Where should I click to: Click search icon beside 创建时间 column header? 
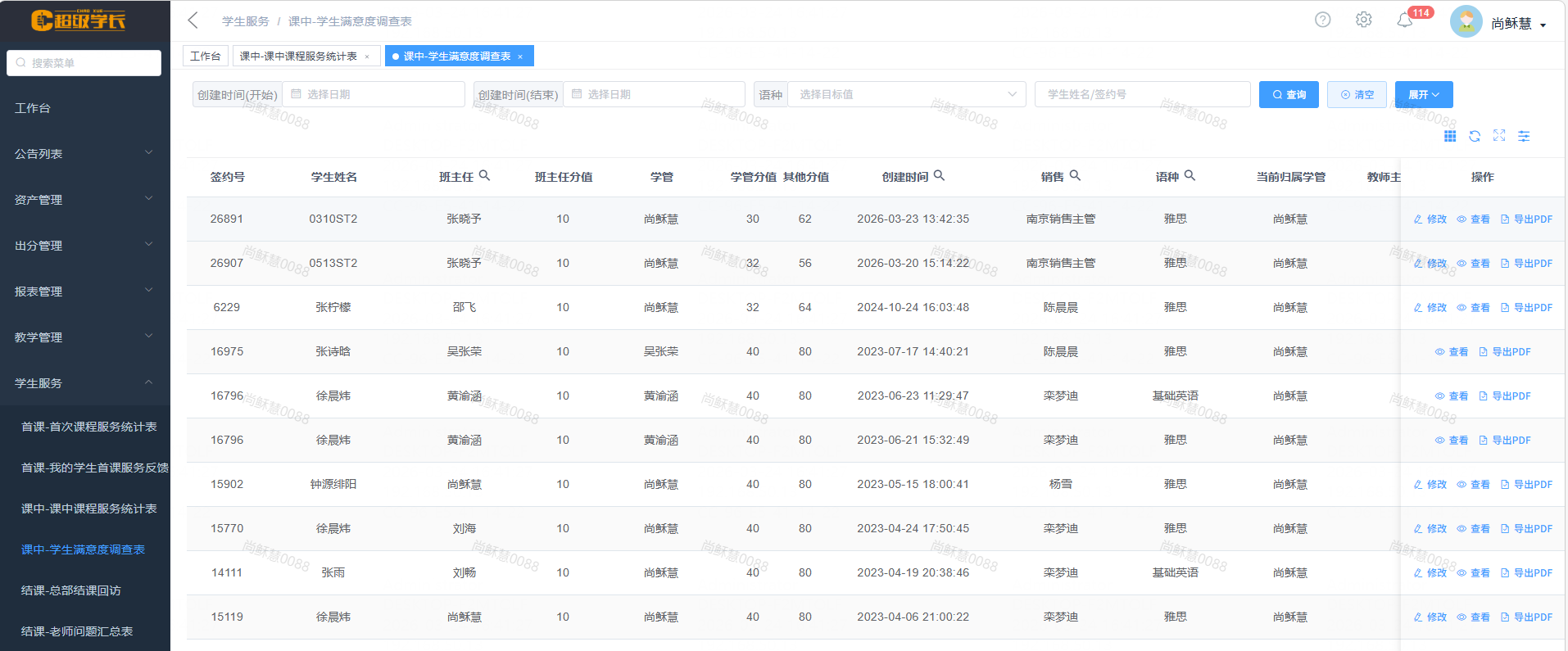(940, 175)
